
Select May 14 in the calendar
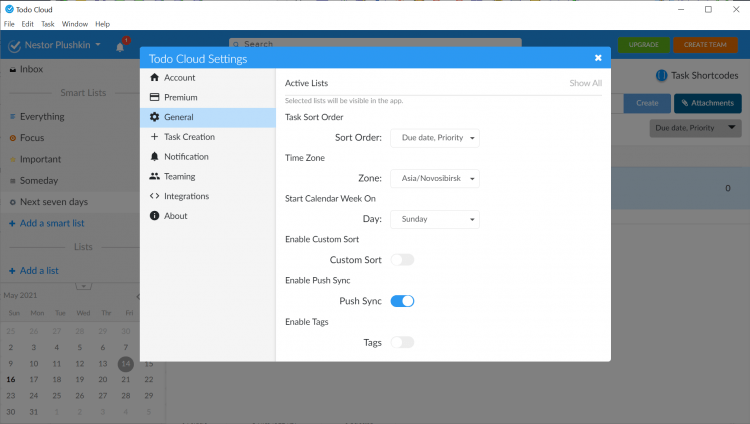(126, 364)
